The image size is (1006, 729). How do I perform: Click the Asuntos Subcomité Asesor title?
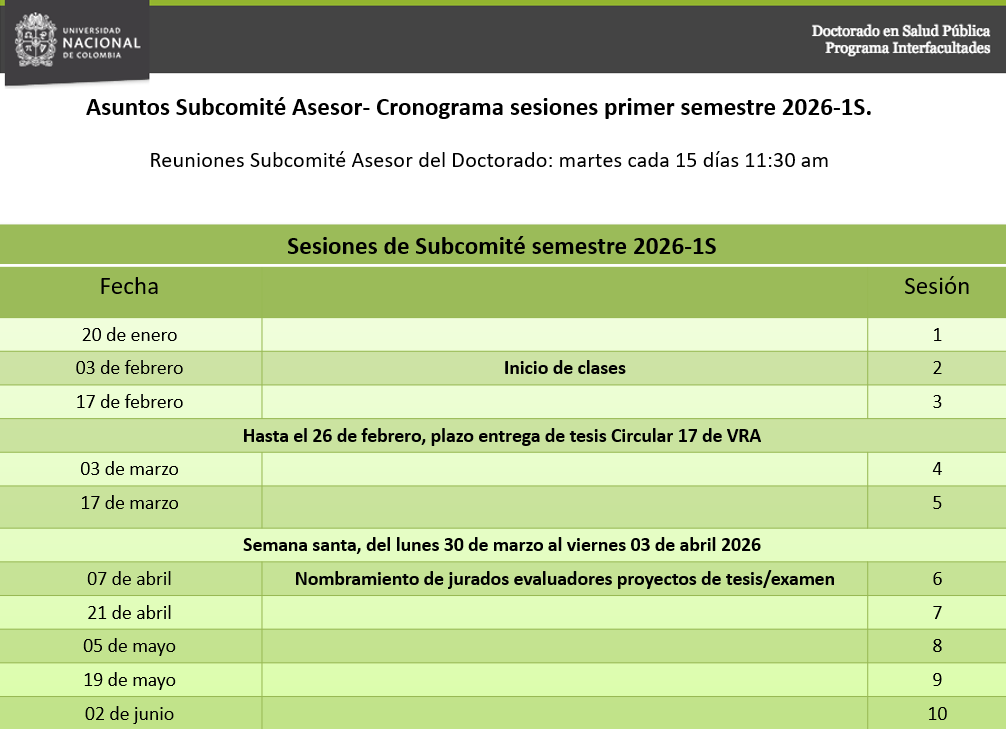coord(479,107)
